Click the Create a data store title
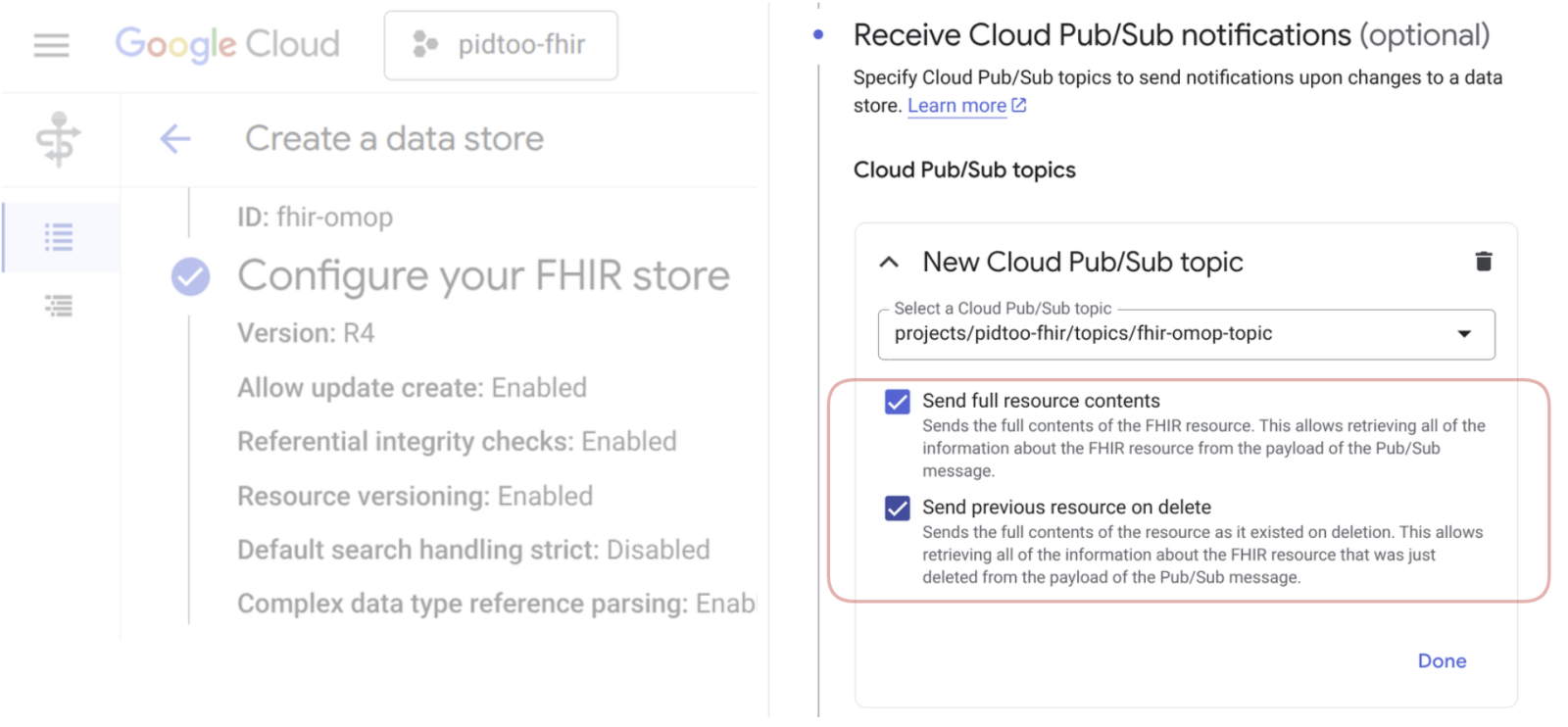1568x727 pixels. (394, 139)
